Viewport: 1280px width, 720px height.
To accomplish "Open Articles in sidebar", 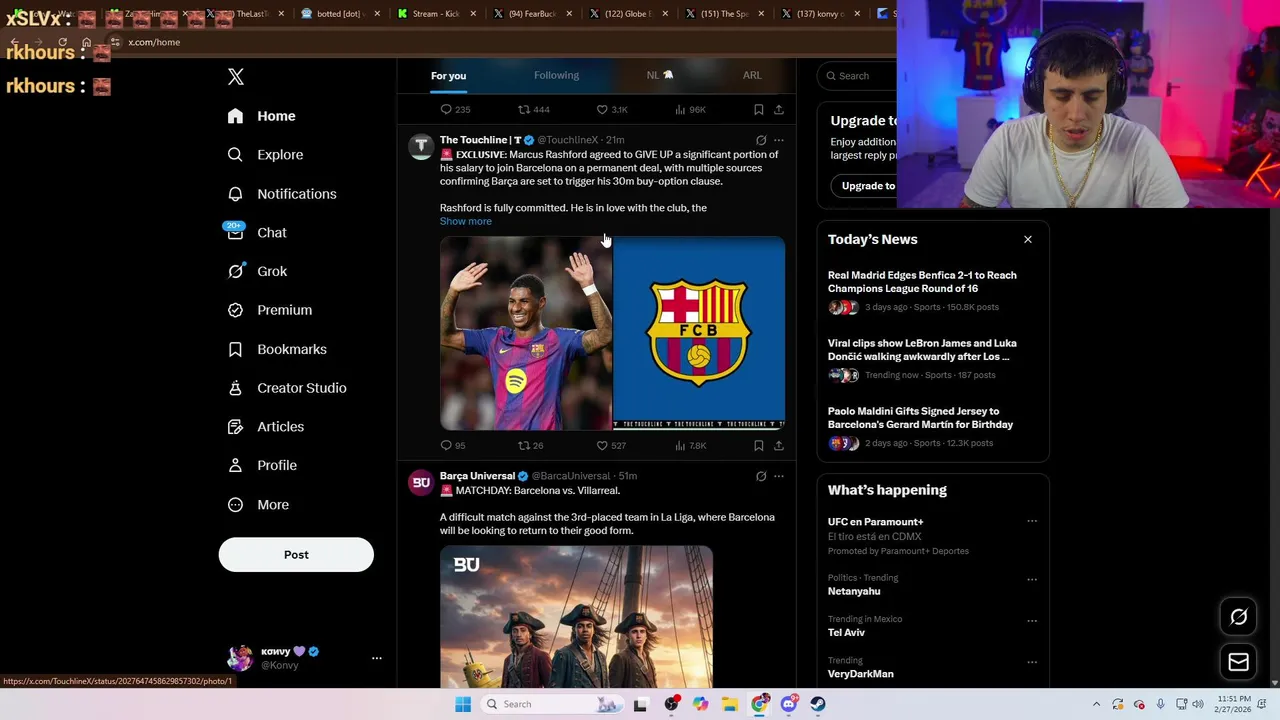I will pos(265,427).
